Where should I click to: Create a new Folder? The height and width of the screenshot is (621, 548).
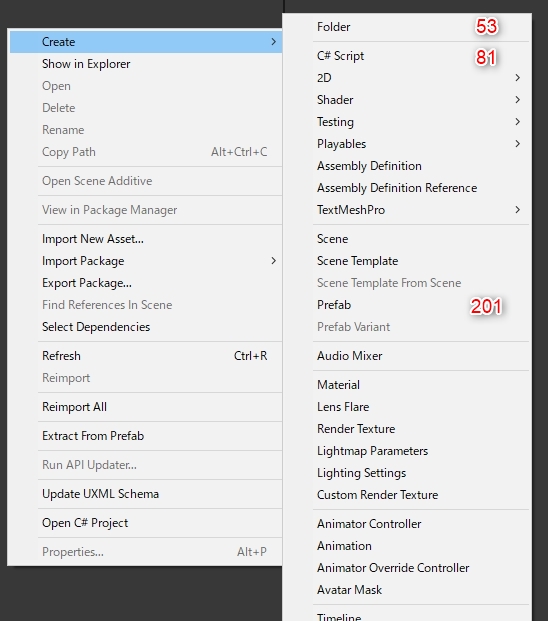click(x=421, y=27)
